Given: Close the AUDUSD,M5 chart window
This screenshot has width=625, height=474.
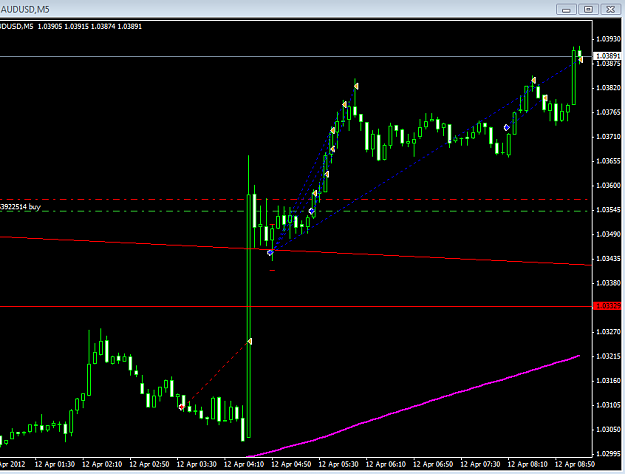Looking at the screenshot, I should pos(611,9).
